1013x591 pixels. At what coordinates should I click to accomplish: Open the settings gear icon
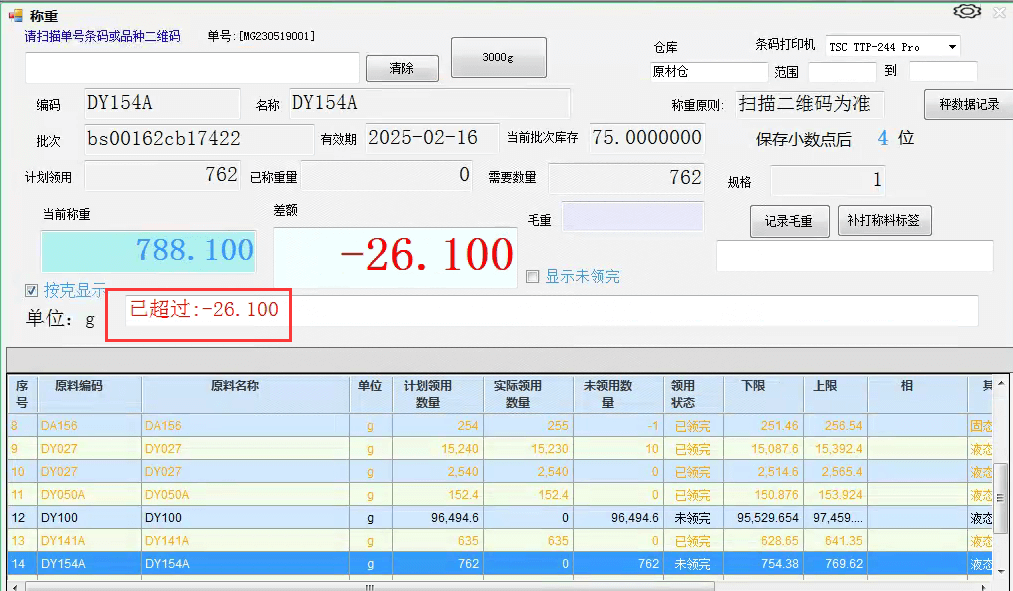coord(966,11)
